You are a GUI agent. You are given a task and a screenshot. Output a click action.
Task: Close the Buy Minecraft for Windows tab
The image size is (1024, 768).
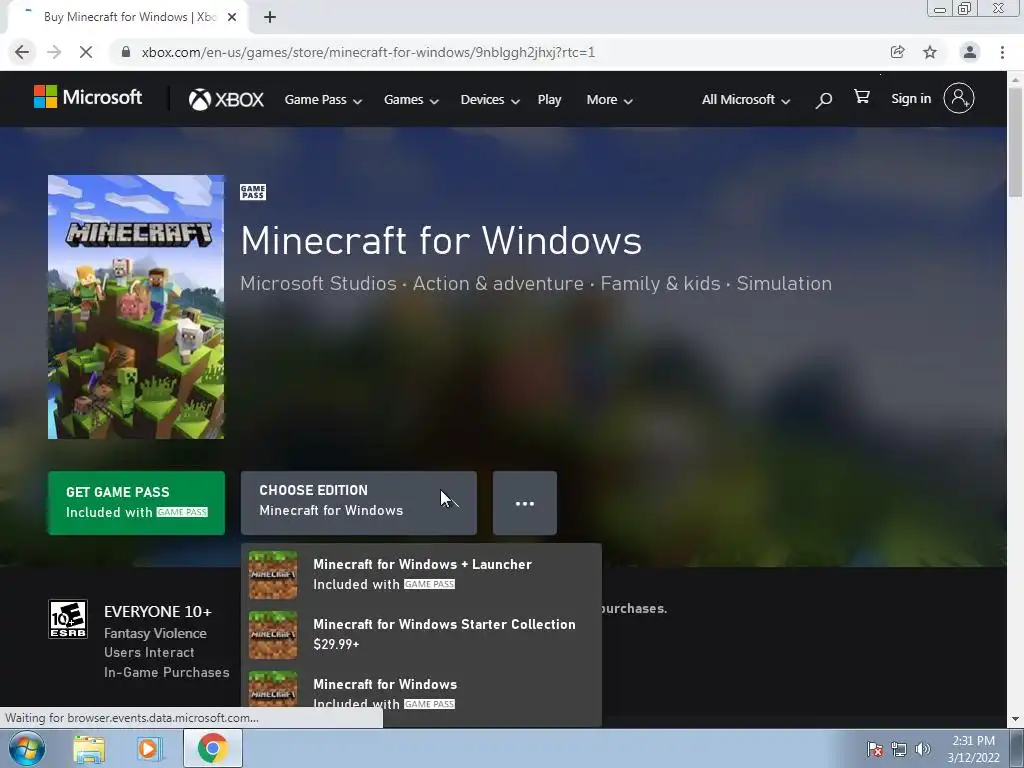click(232, 17)
